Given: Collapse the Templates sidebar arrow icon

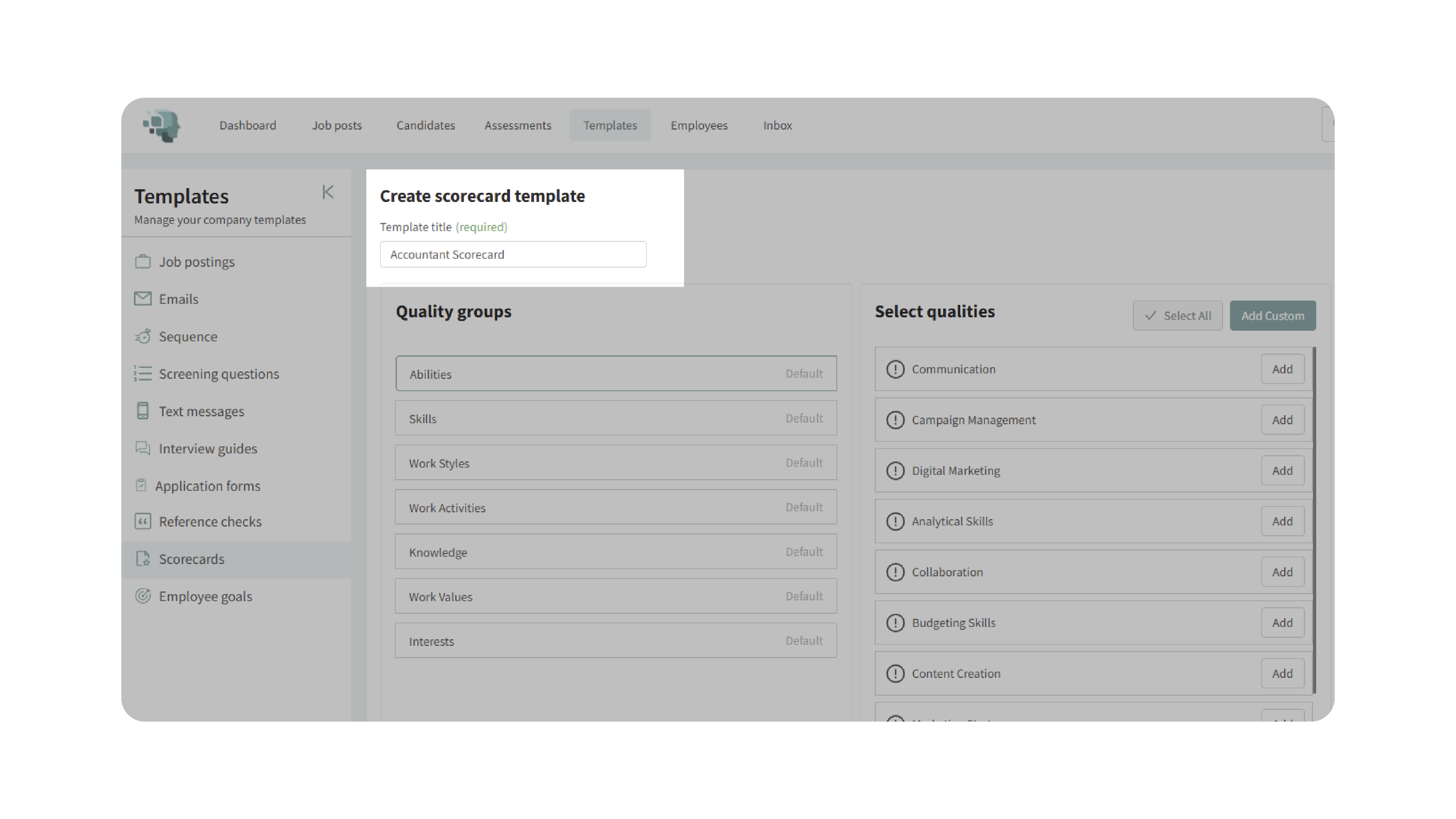Looking at the screenshot, I should (x=328, y=192).
